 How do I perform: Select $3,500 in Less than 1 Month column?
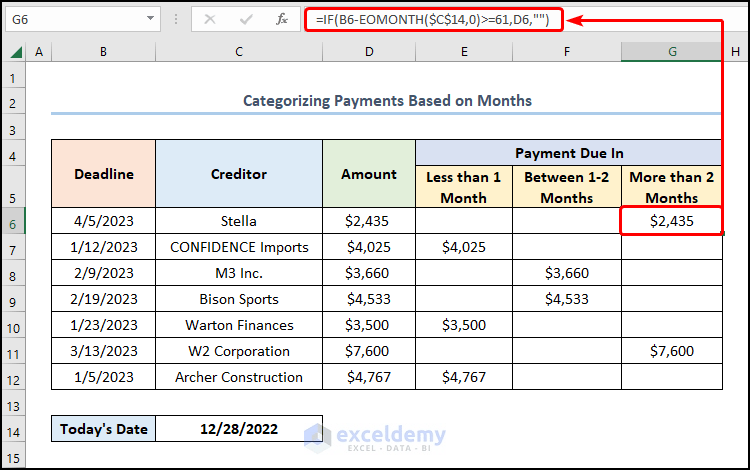pyautogui.click(x=464, y=325)
